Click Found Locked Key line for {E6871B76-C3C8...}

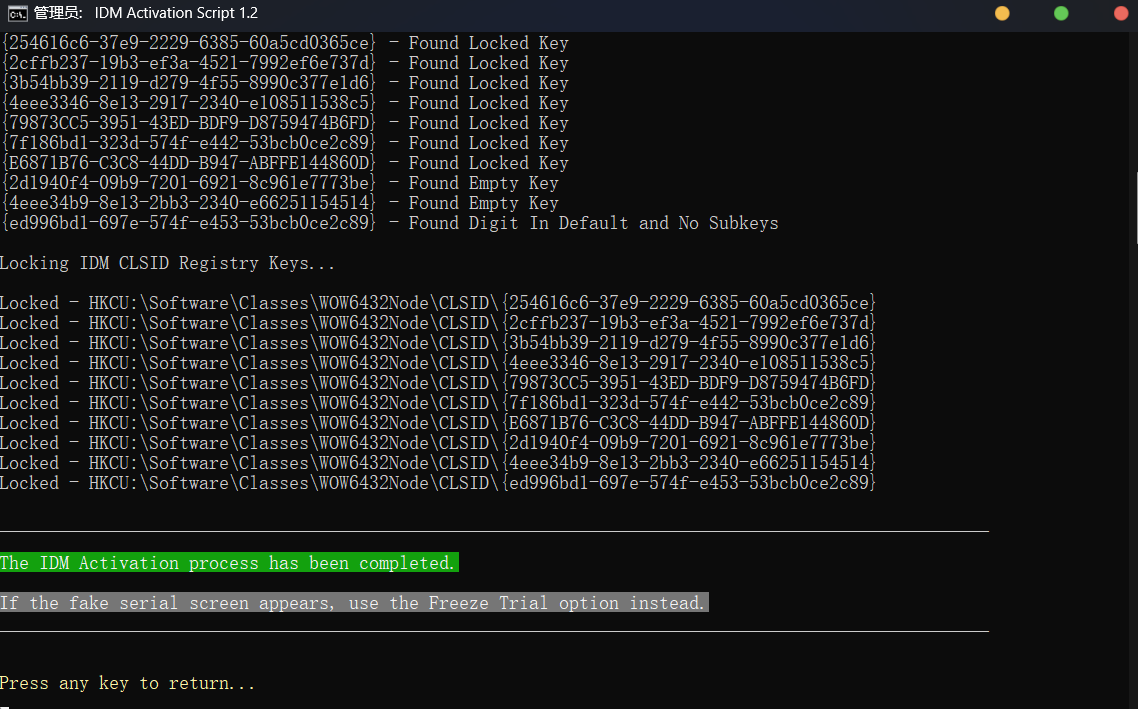point(284,163)
